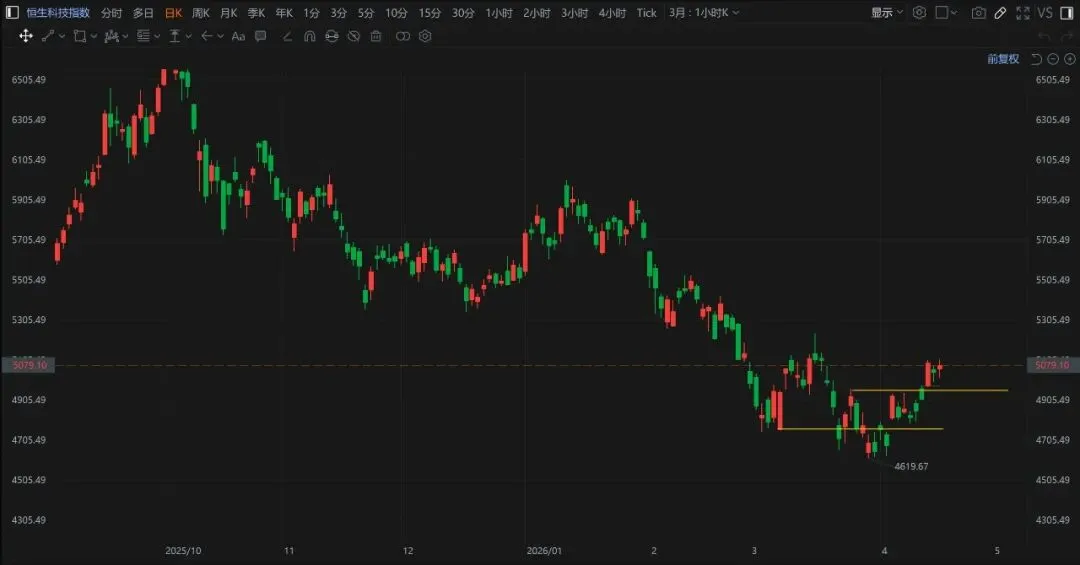This screenshot has height=565, width=1080.
Task: Switch to the 3小时 interval
Action: pos(574,12)
